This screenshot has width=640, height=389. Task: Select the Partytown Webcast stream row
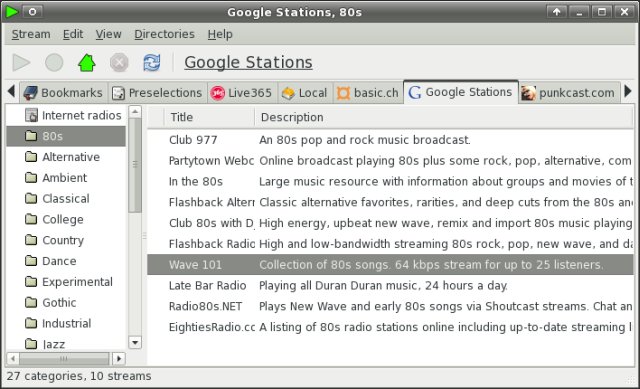coord(390,160)
